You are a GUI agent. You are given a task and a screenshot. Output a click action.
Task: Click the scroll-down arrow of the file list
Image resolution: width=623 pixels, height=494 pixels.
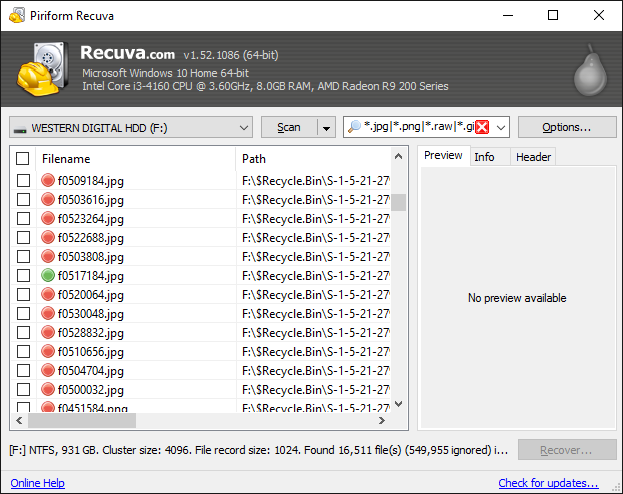pos(399,404)
